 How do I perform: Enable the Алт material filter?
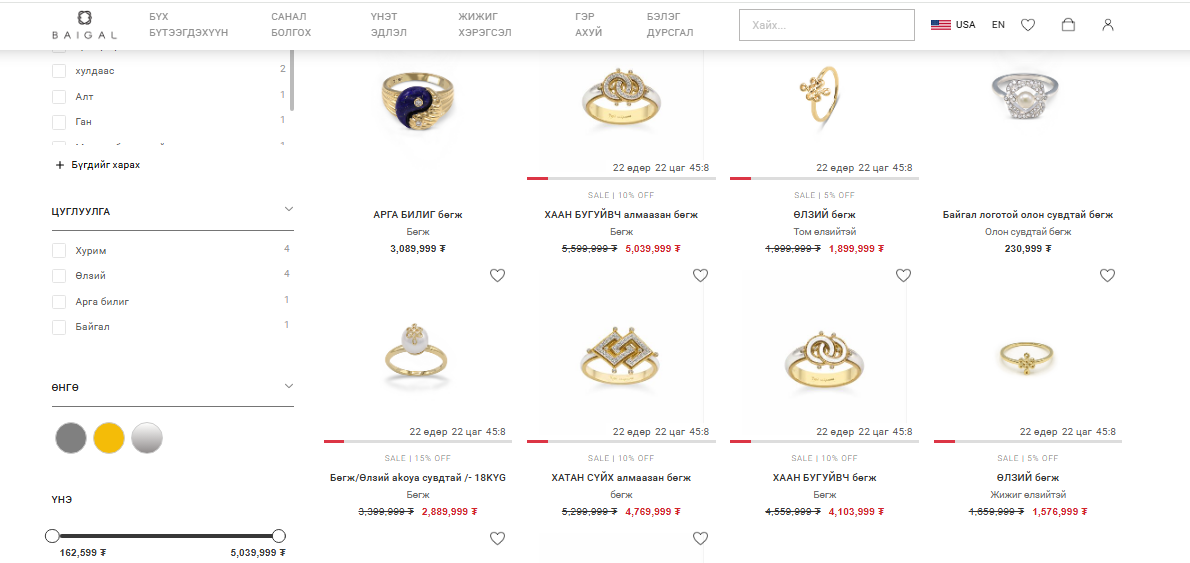tap(59, 97)
